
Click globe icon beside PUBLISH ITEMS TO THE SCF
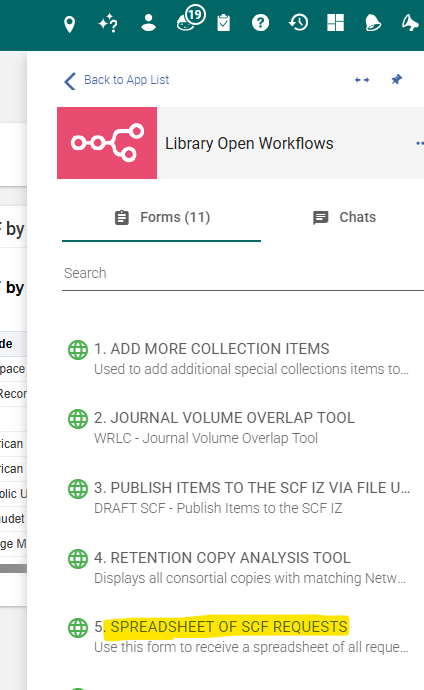pos(78,489)
